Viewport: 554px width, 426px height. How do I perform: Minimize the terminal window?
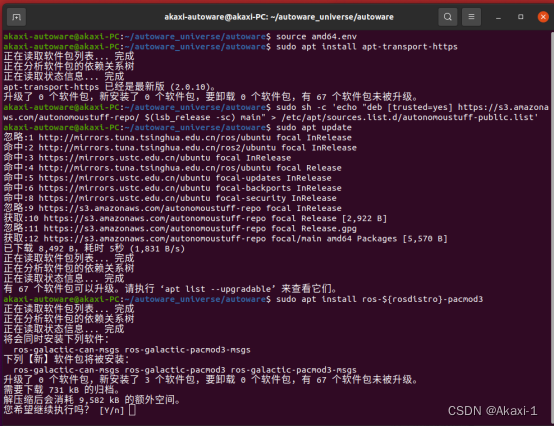[498, 17]
